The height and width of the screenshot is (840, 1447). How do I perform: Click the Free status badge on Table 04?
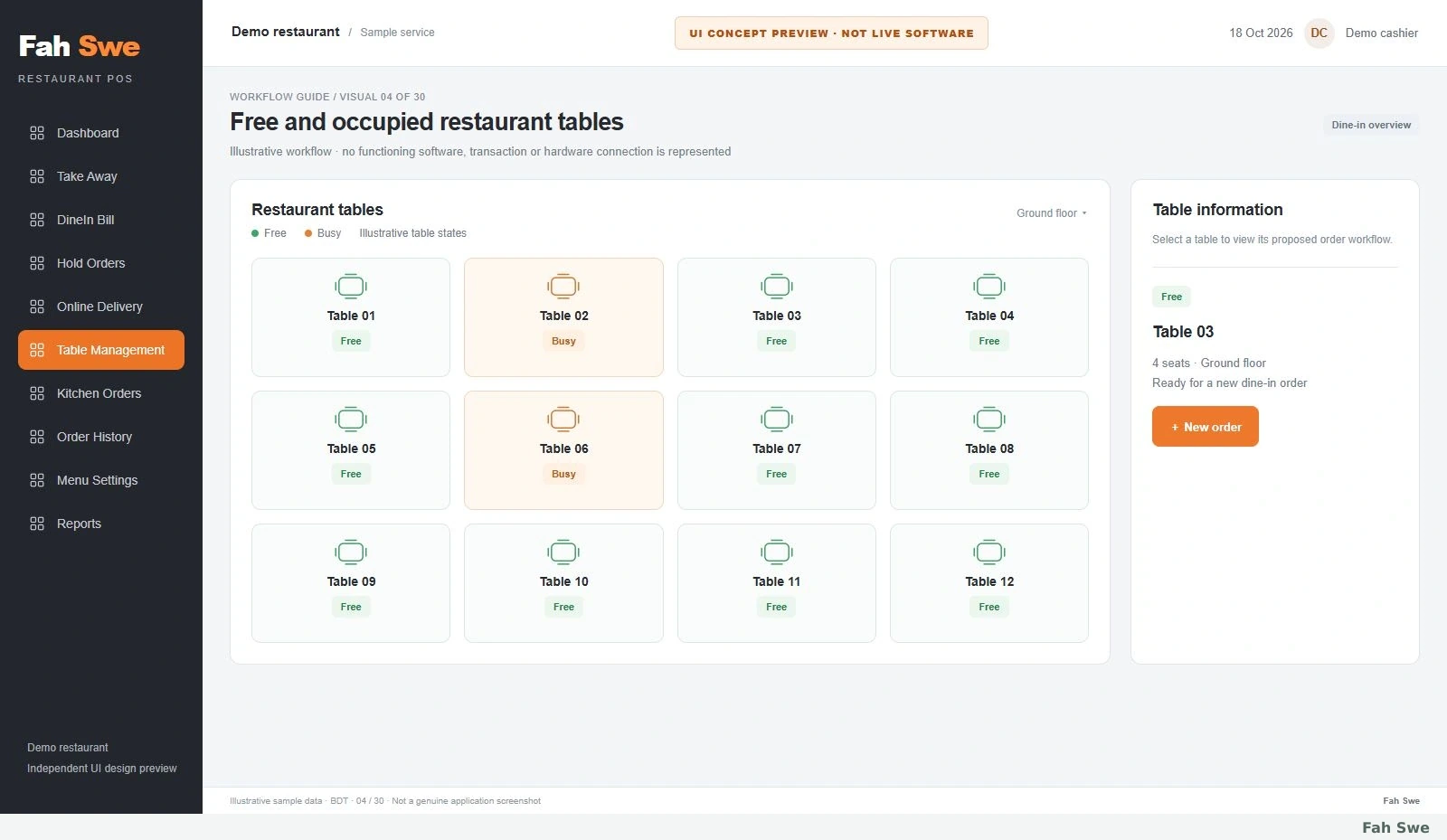pyautogui.click(x=989, y=341)
